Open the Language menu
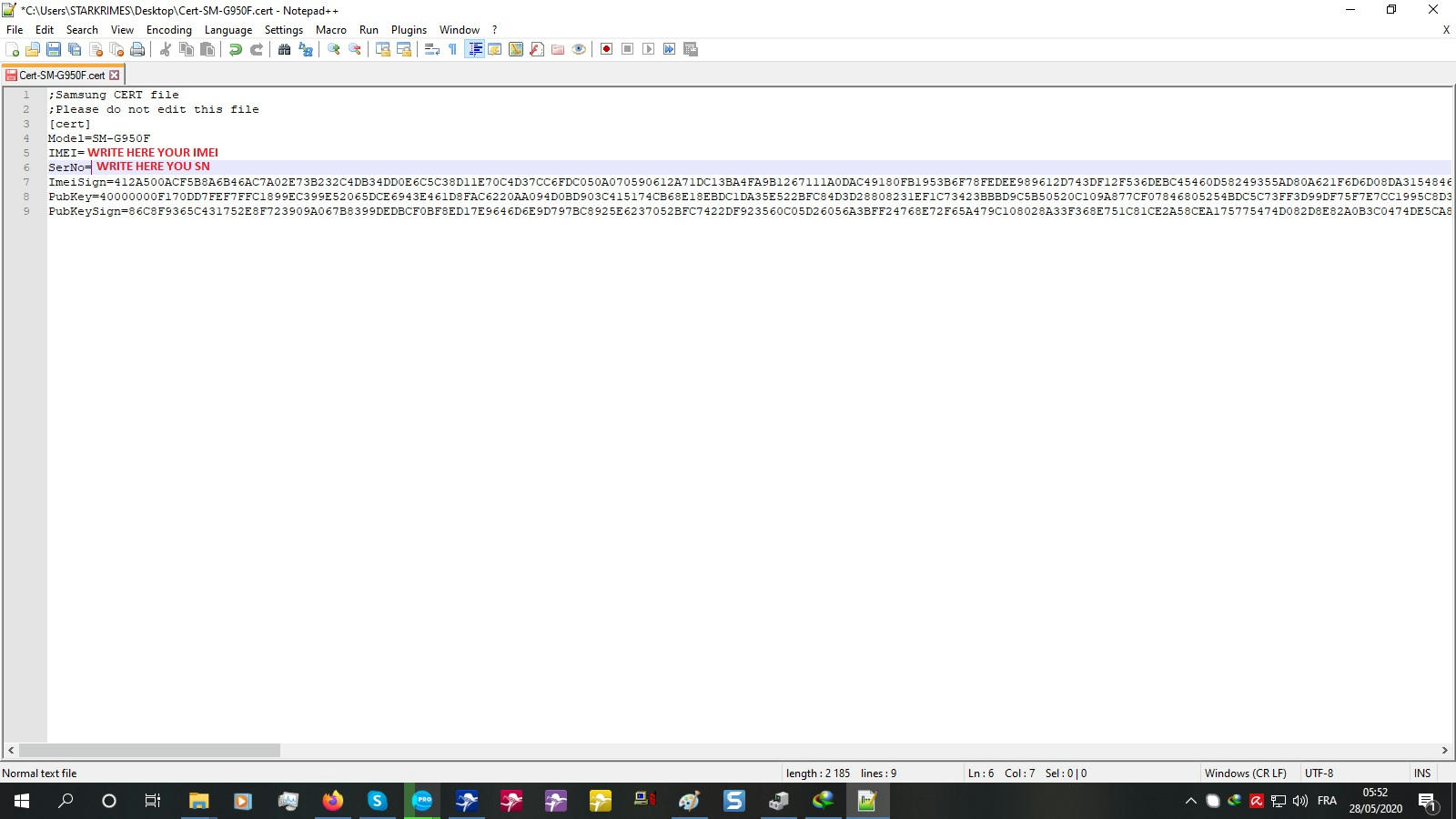1456x819 pixels. pyautogui.click(x=228, y=30)
